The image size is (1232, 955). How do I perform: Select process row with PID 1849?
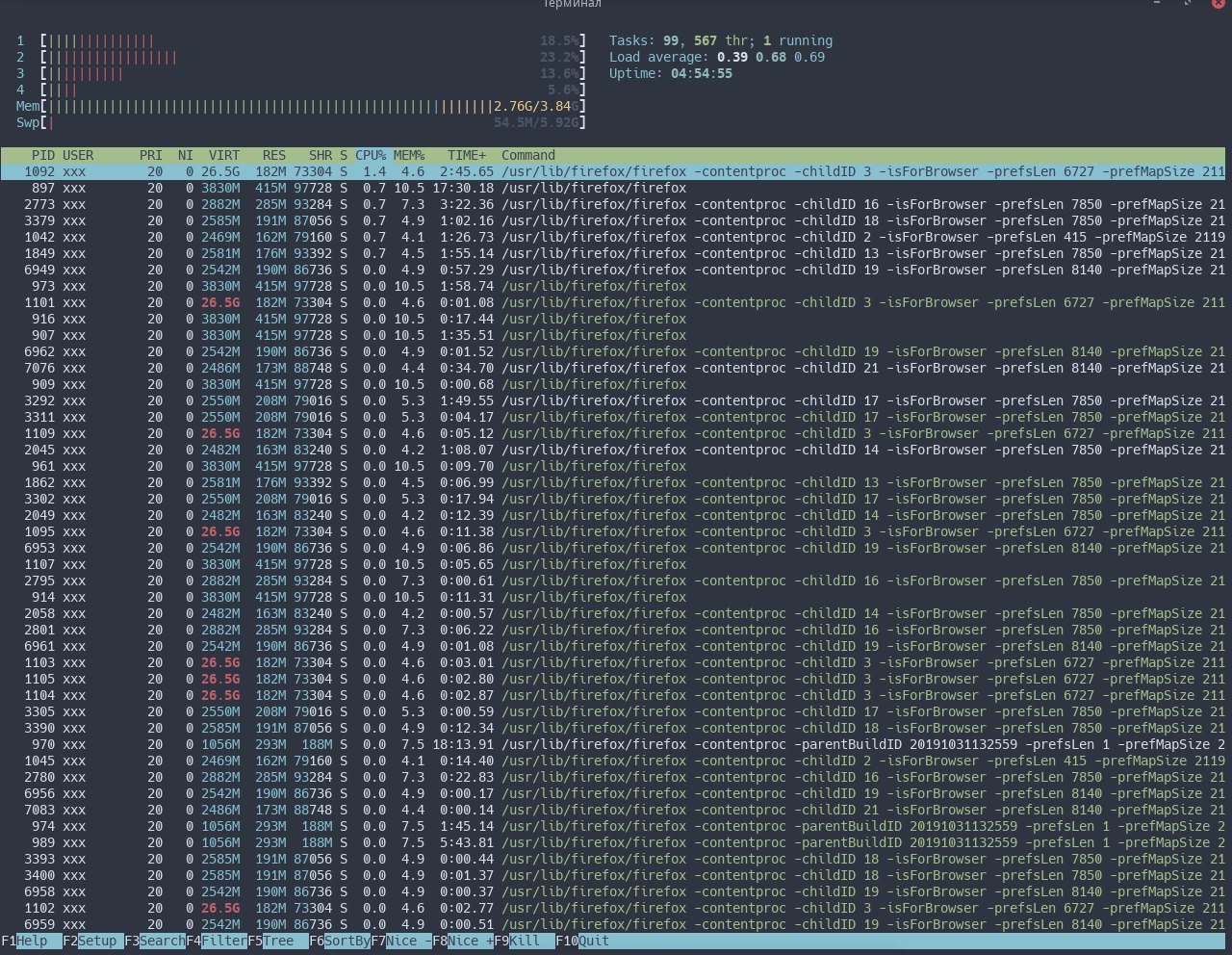click(613, 253)
